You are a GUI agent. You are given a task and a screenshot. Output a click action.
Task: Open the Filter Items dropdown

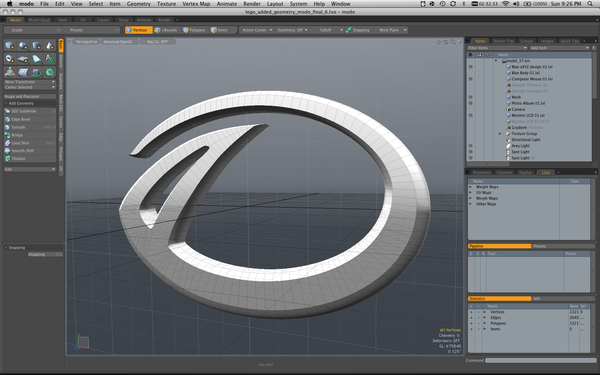pos(497,48)
